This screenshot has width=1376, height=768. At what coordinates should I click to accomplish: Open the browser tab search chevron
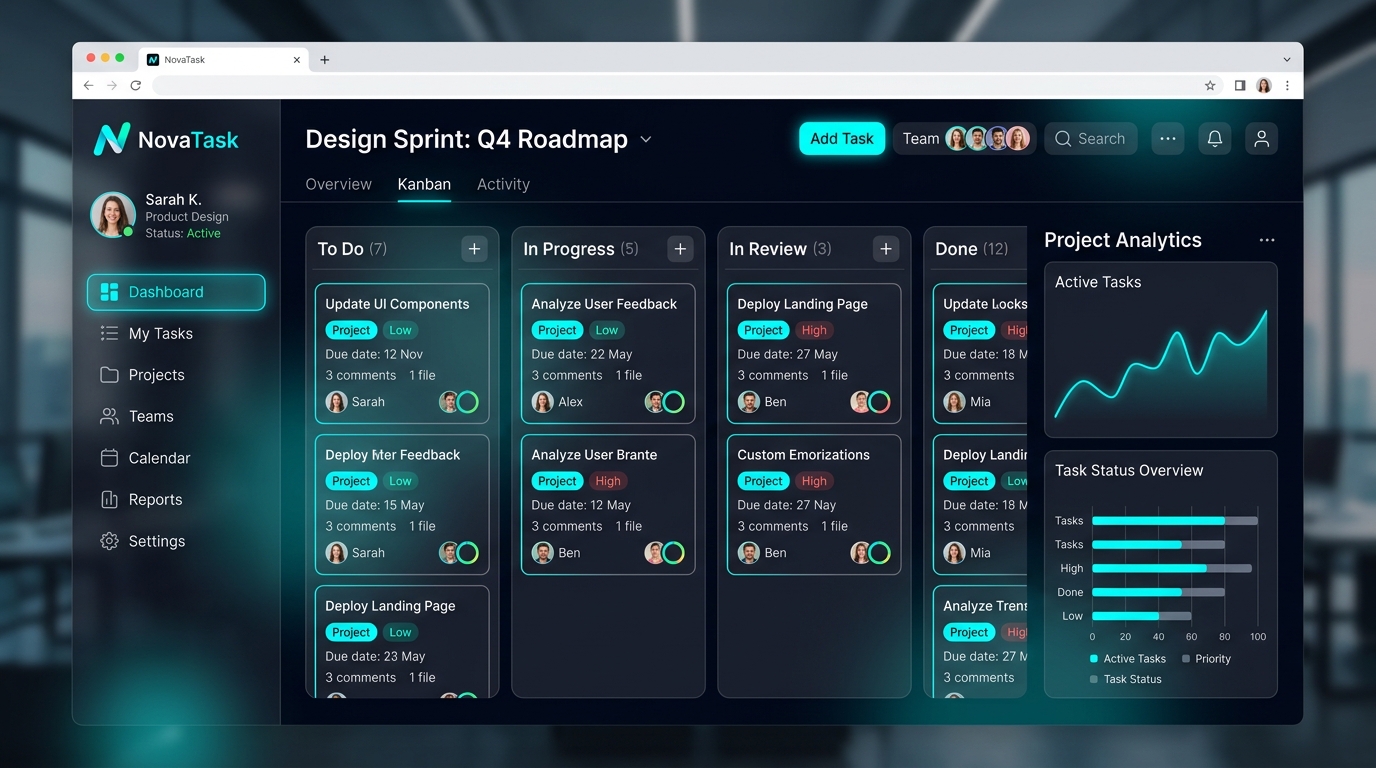(1287, 60)
